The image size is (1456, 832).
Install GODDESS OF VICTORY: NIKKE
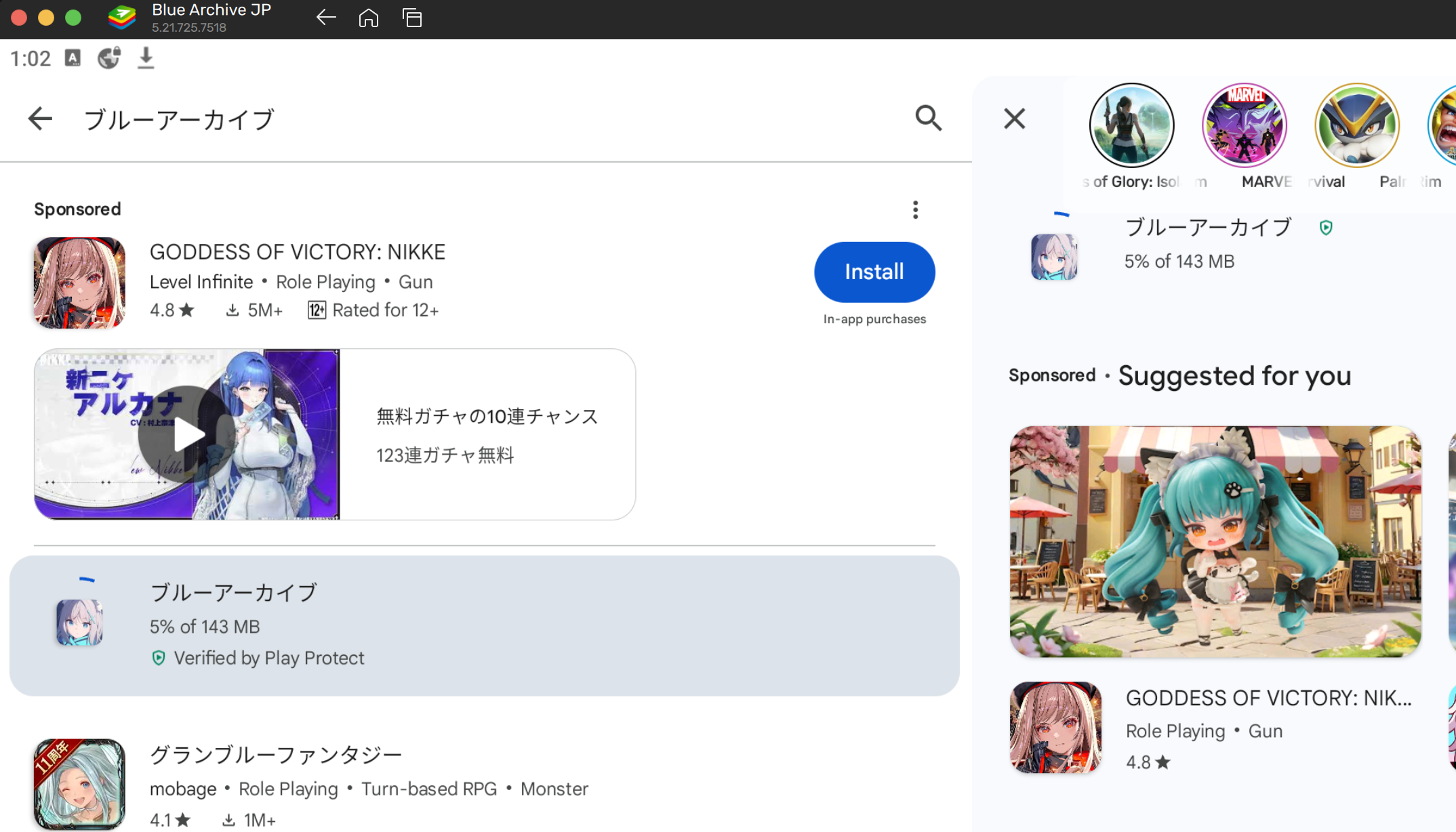tap(874, 272)
